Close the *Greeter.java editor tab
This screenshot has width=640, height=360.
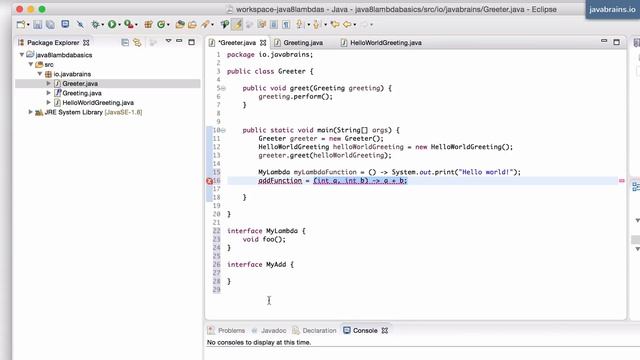point(263,42)
